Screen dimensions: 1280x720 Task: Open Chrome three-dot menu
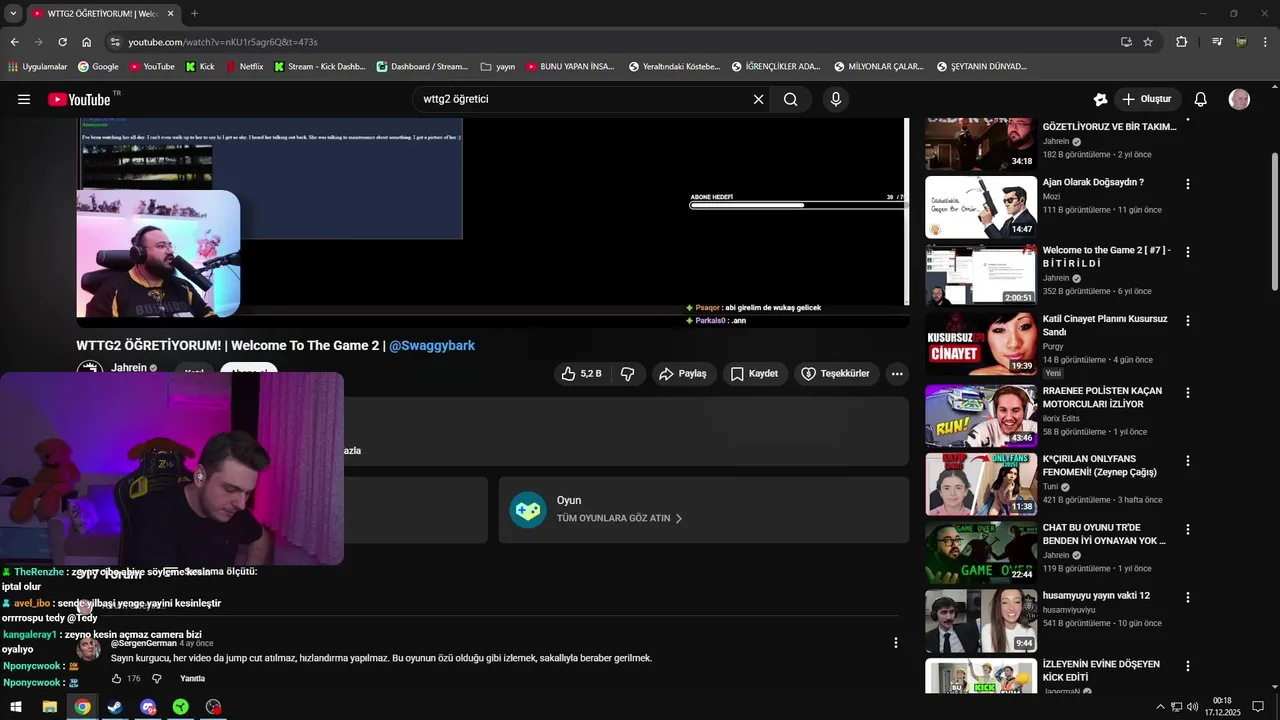pos(1266,42)
